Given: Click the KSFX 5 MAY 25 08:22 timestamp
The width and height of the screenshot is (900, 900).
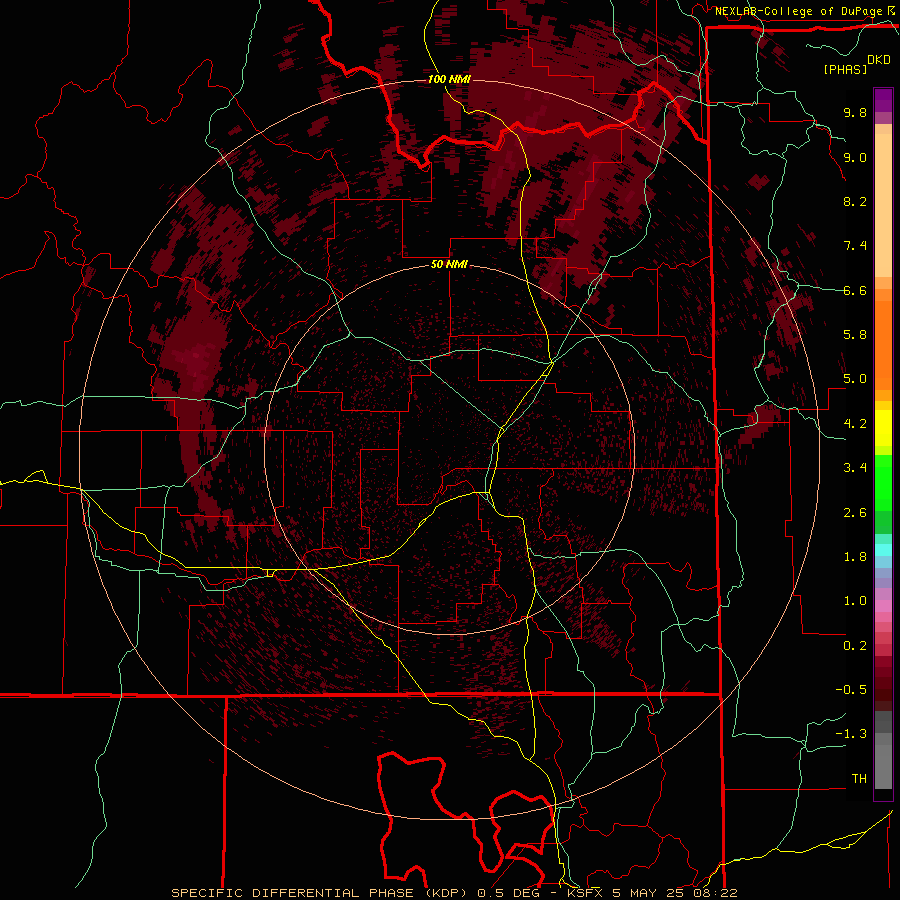Looking at the screenshot, I should 652,893.
